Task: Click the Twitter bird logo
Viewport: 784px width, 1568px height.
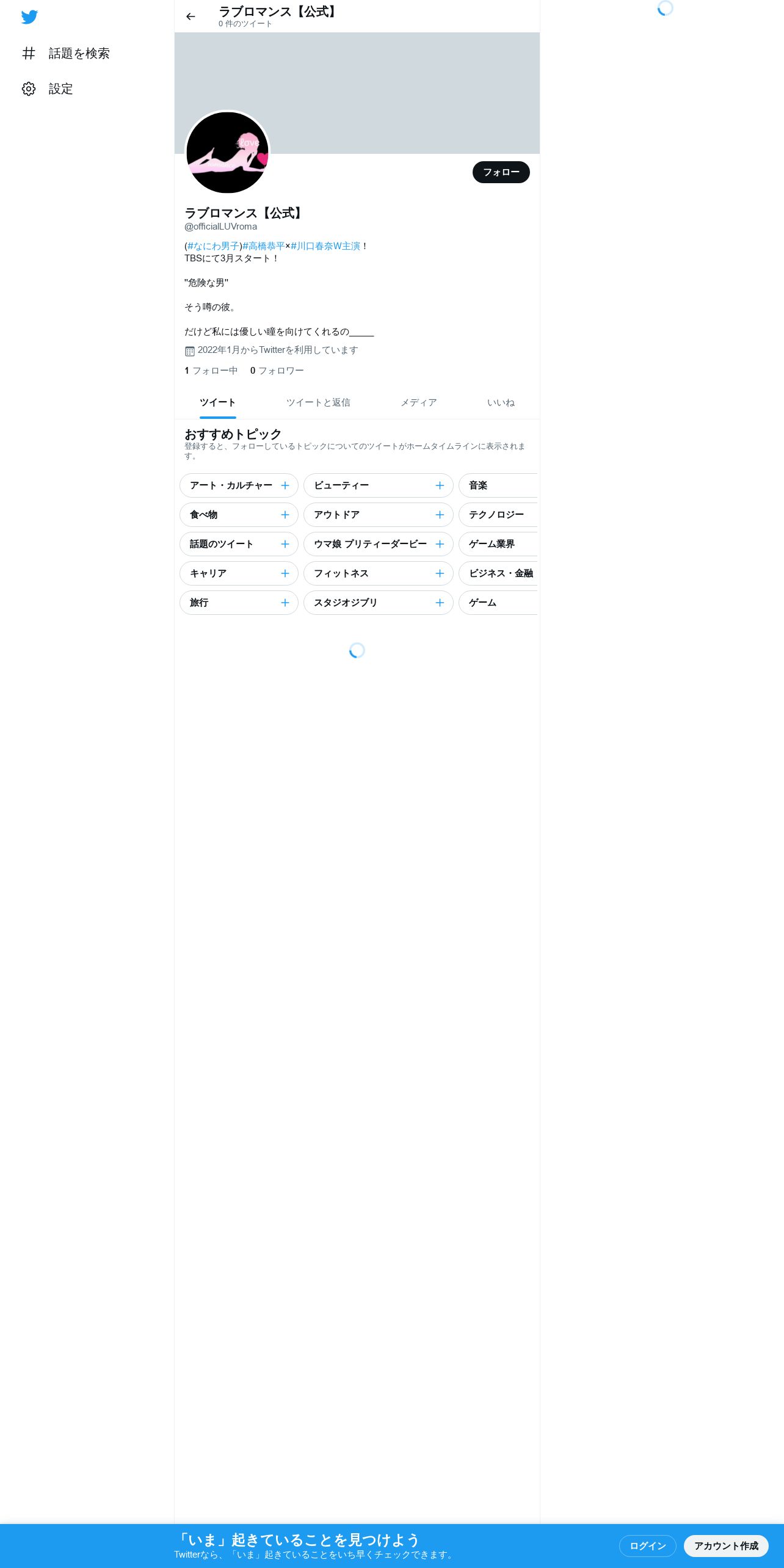Action: click(29, 17)
